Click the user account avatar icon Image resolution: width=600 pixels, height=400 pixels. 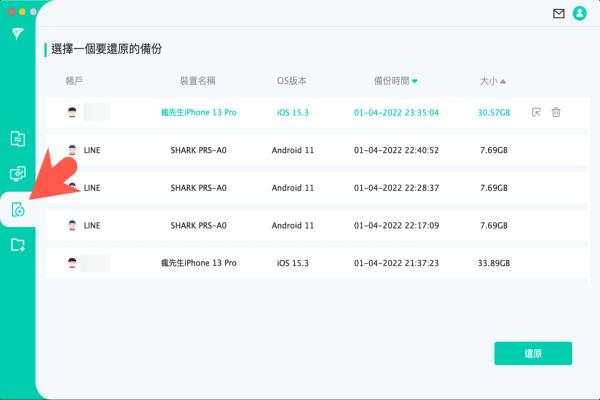579,14
